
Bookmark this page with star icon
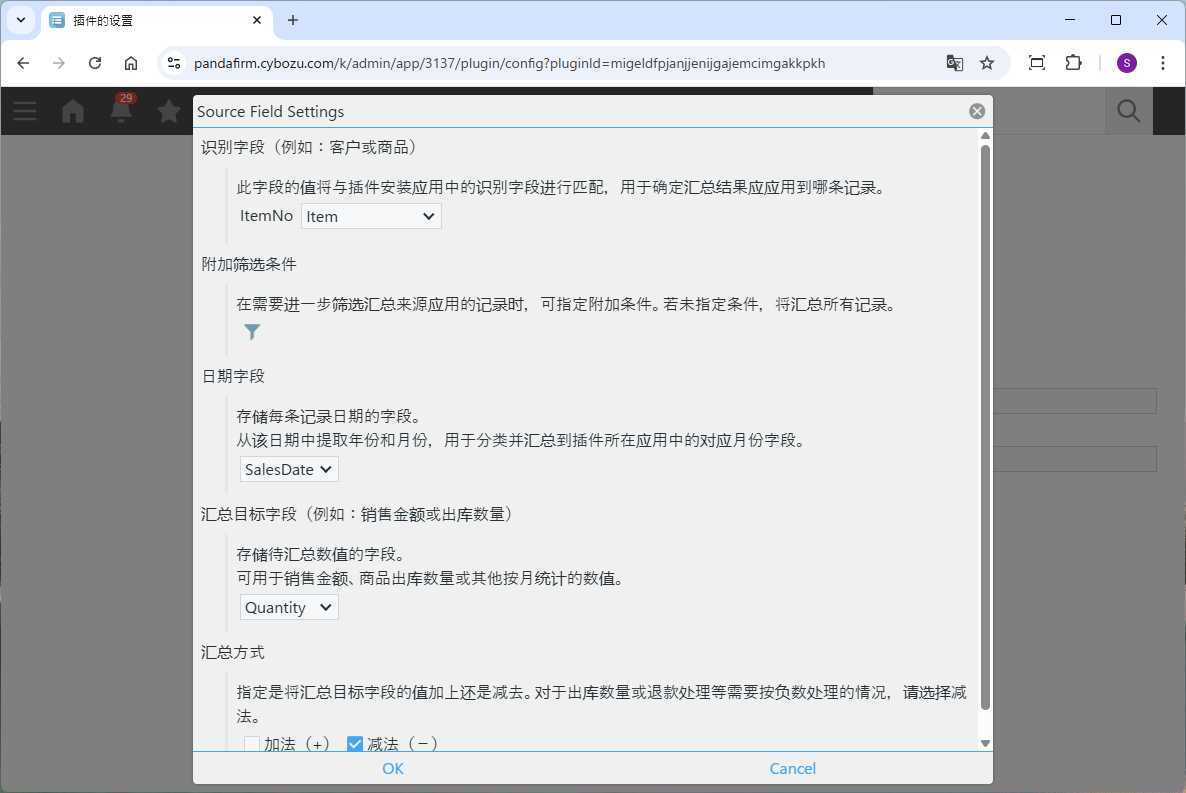click(x=987, y=63)
